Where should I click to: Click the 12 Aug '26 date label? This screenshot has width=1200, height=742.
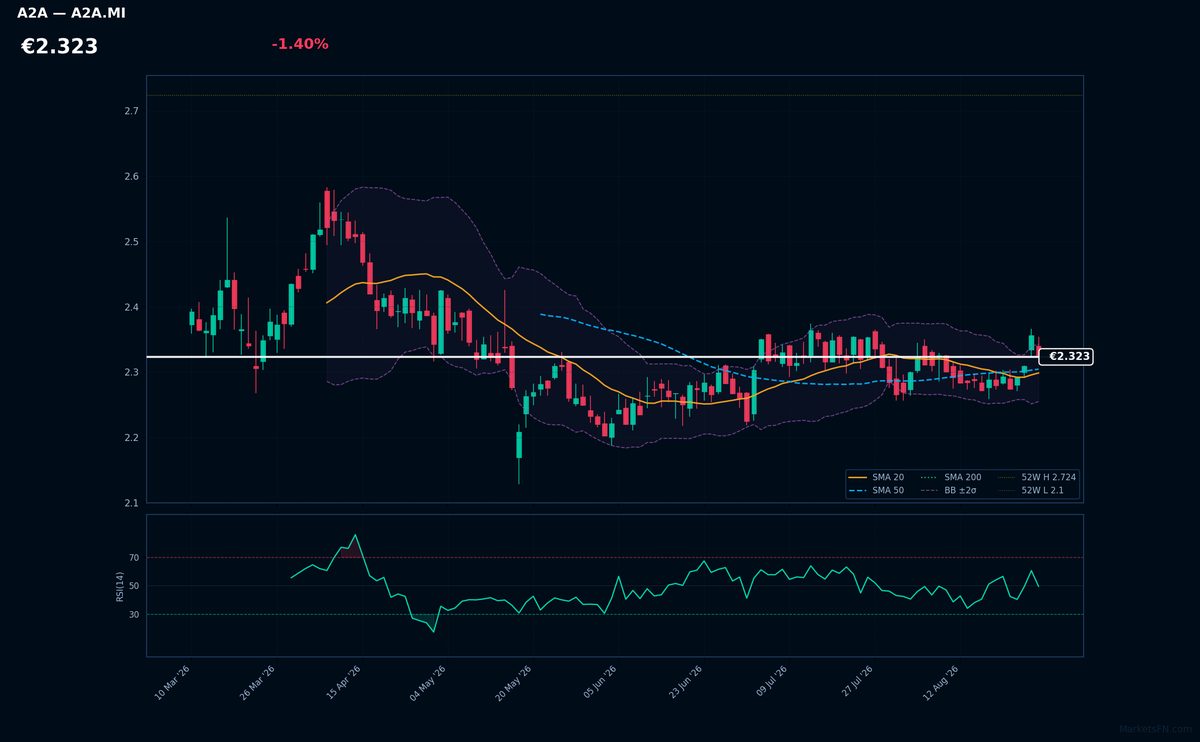pyautogui.click(x=941, y=683)
